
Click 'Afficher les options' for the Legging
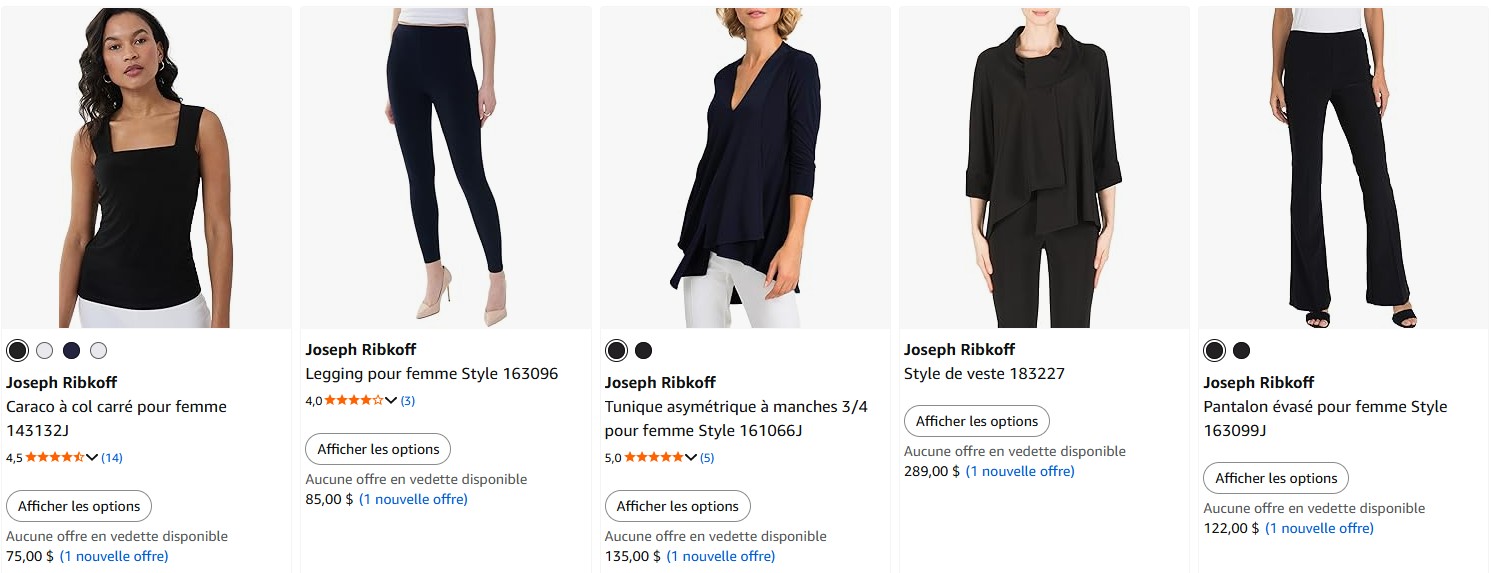(378, 449)
